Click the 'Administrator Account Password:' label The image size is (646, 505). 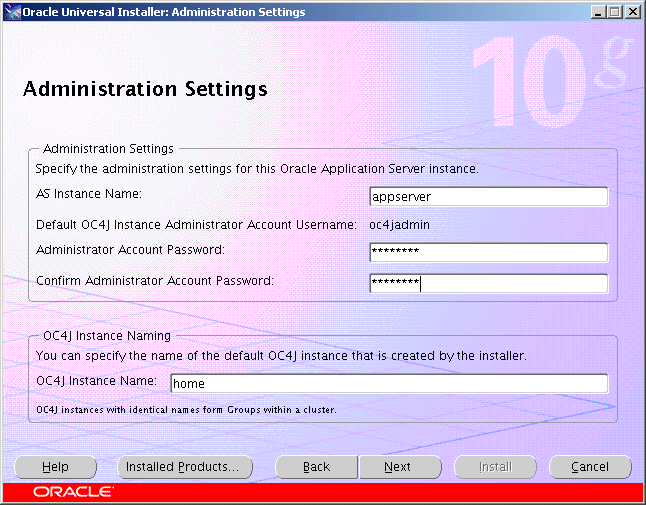(x=130, y=250)
